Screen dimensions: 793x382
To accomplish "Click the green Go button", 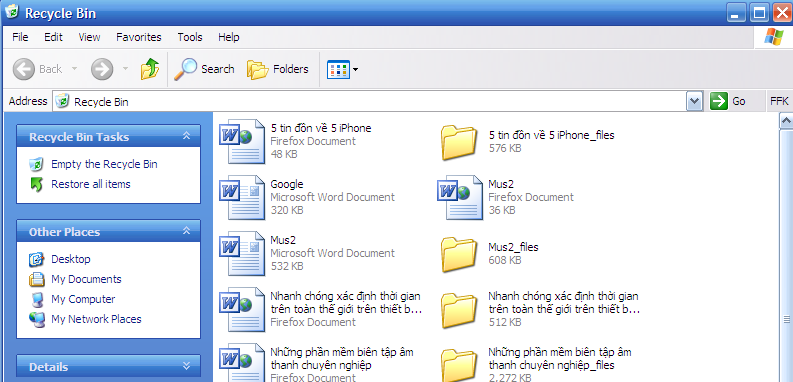I will click(x=728, y=101).
